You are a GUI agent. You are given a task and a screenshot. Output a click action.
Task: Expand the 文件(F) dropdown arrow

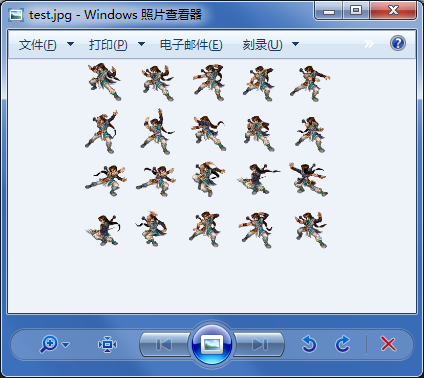coord(70,44)
